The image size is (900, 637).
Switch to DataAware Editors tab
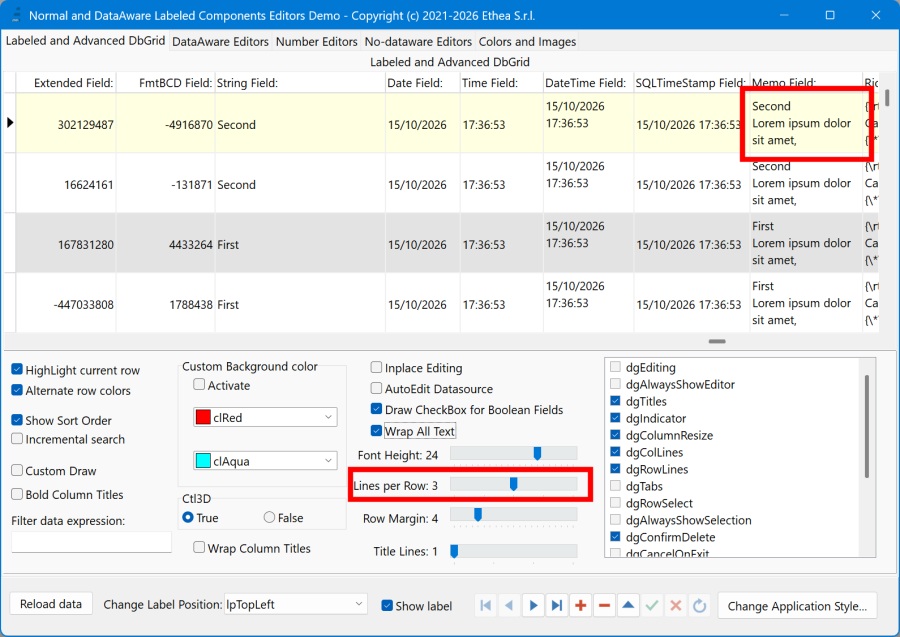(220, 42)
